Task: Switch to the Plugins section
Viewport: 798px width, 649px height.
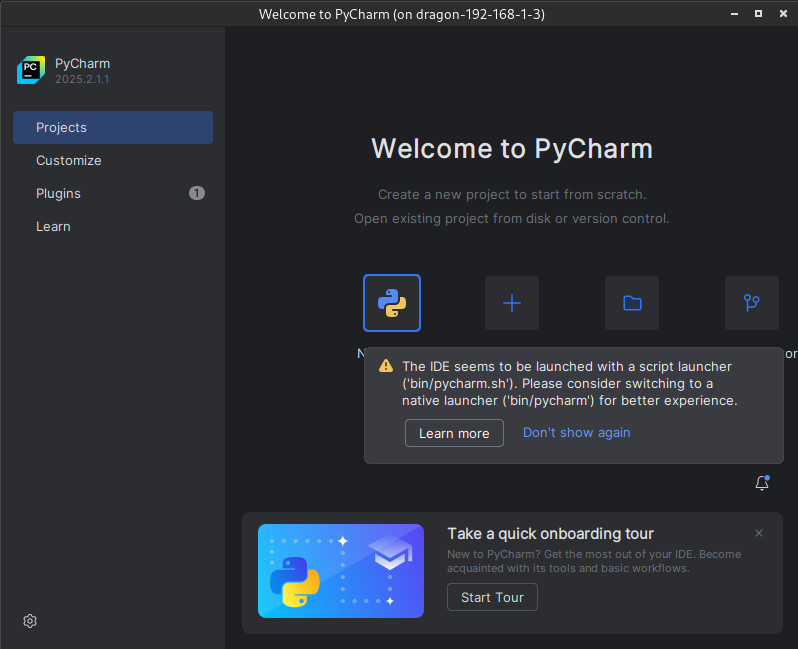Action: click(x=112, y=193)
